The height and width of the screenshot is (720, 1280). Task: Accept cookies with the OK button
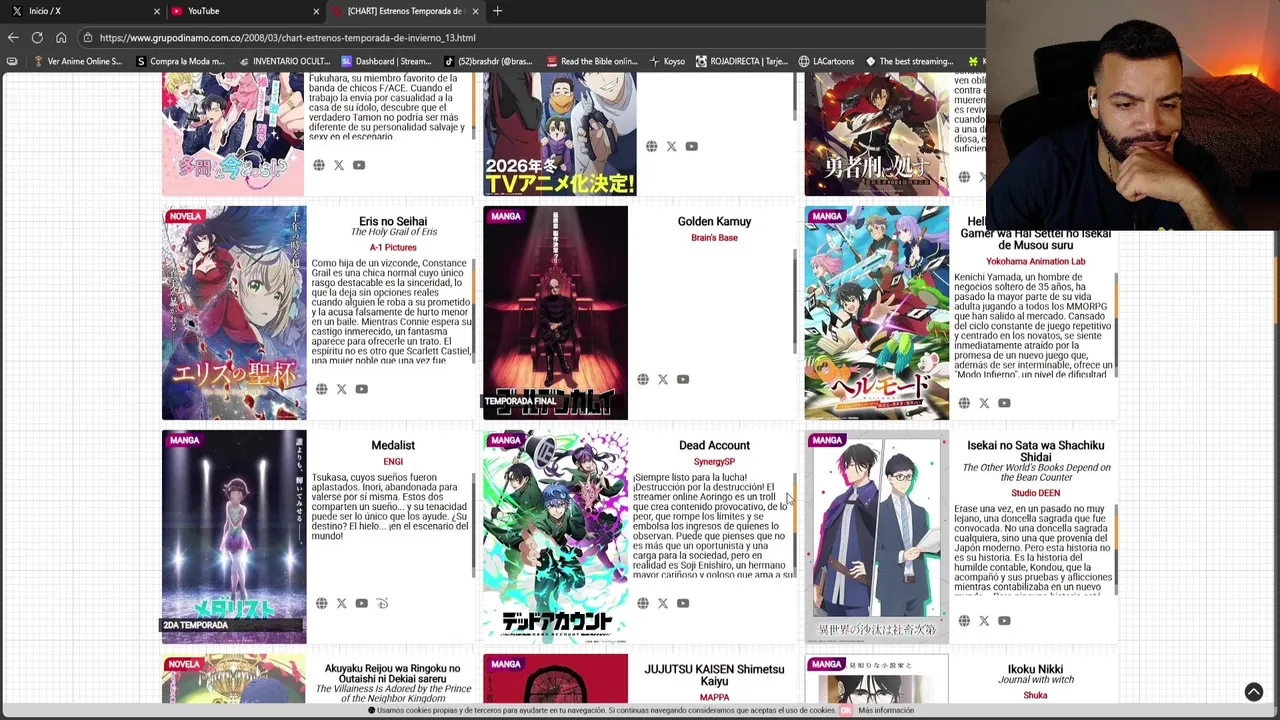846,710
